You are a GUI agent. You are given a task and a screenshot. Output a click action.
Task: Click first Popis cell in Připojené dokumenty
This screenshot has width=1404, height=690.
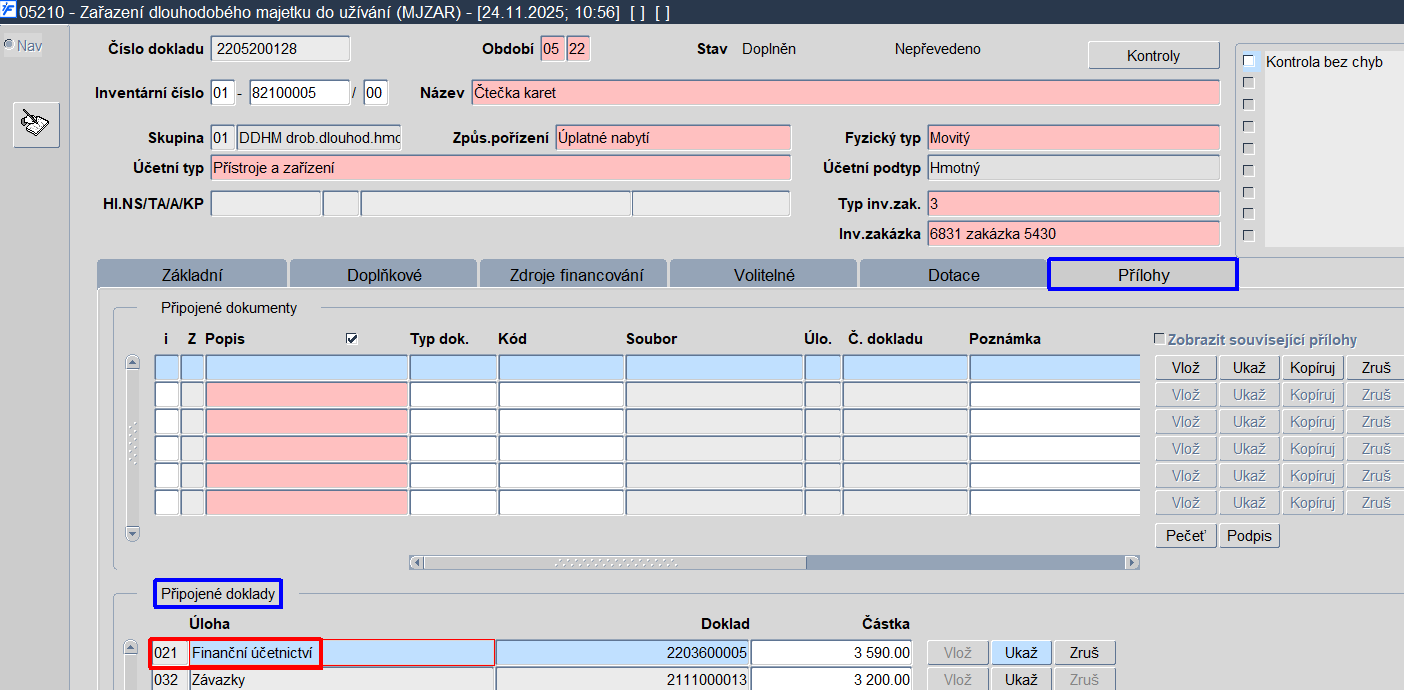pyautogui.click(x=307, y=367)
